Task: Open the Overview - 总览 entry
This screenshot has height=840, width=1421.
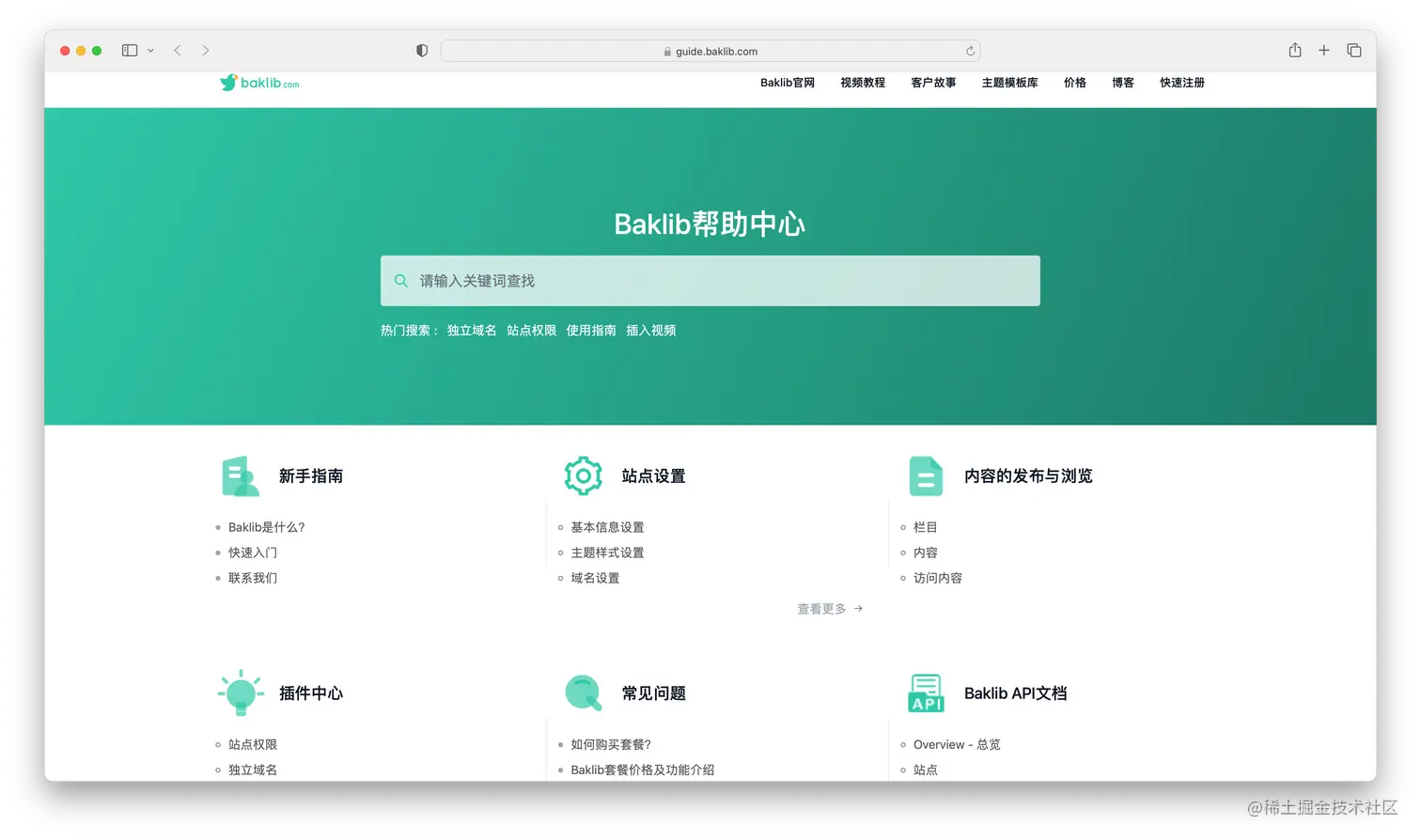Action: pos(957,744)
